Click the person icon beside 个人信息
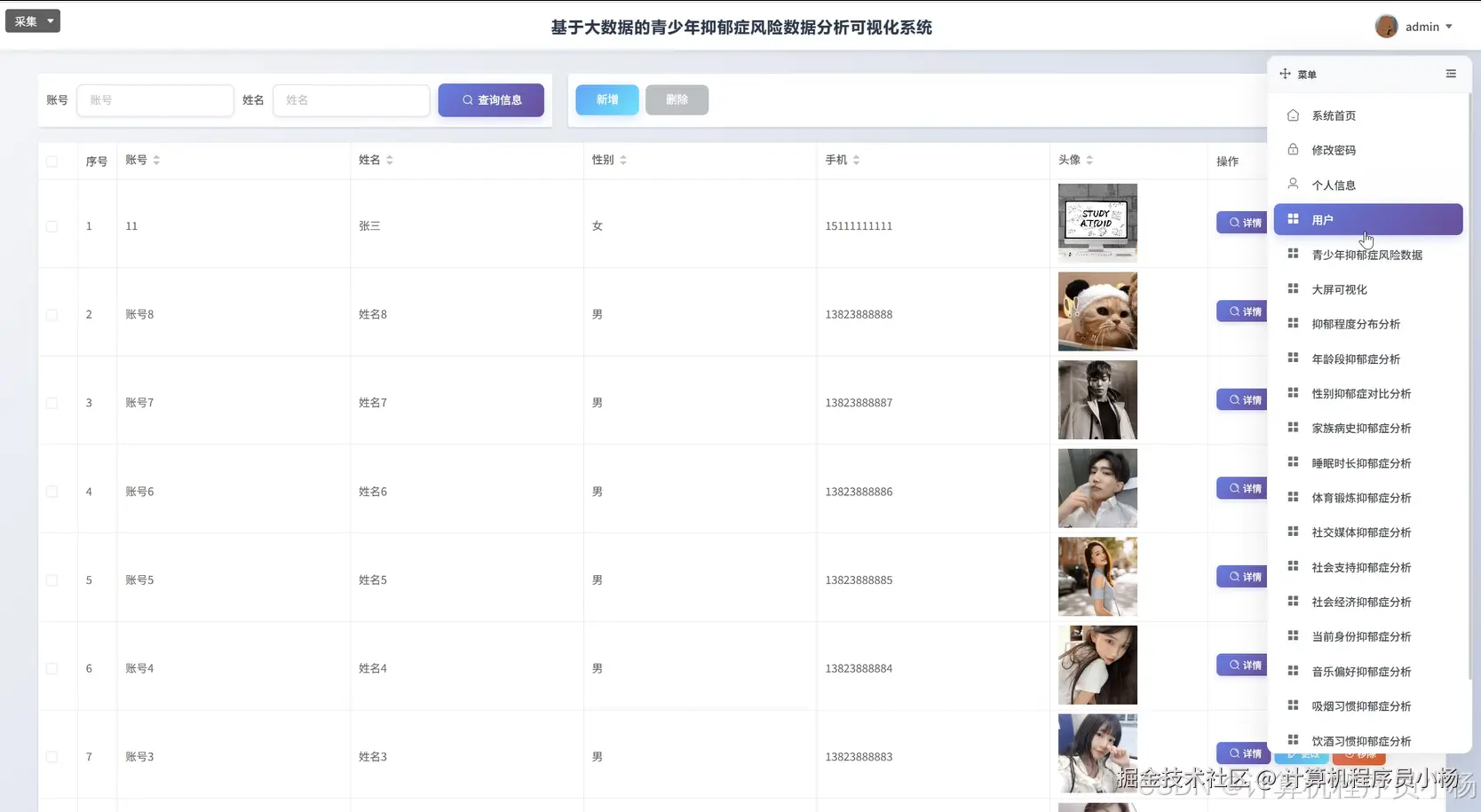This screenshot has height=812, width=1481. pos(1293,184)
